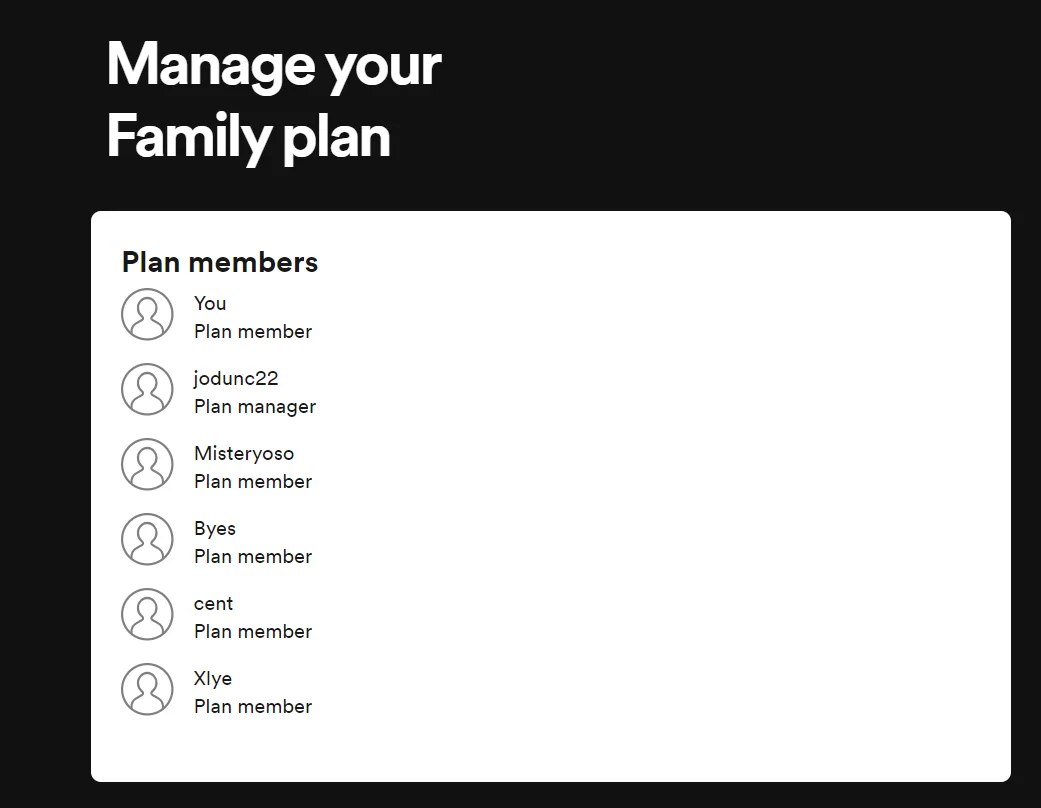Select the member name 'You'
1041x808 pixels.
pyautogui.click(x=210, y=303)
